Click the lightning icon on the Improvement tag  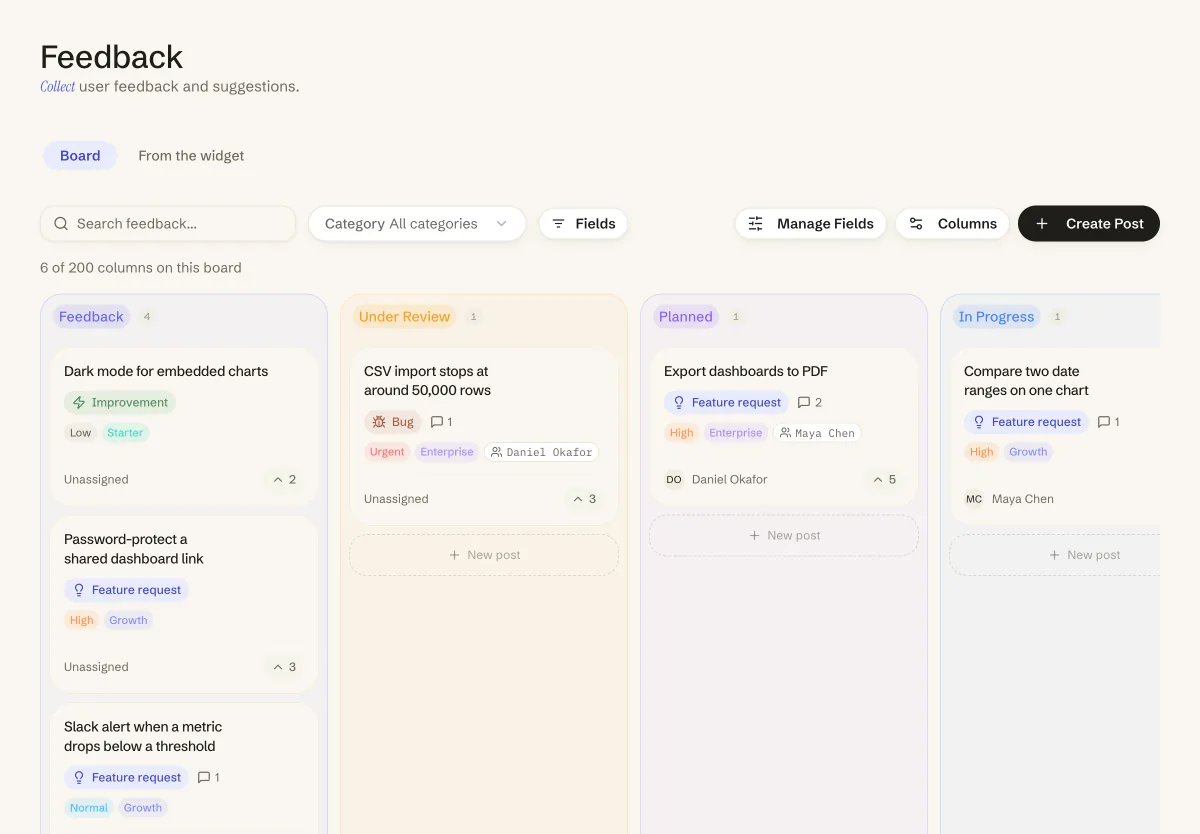[79, 403]
